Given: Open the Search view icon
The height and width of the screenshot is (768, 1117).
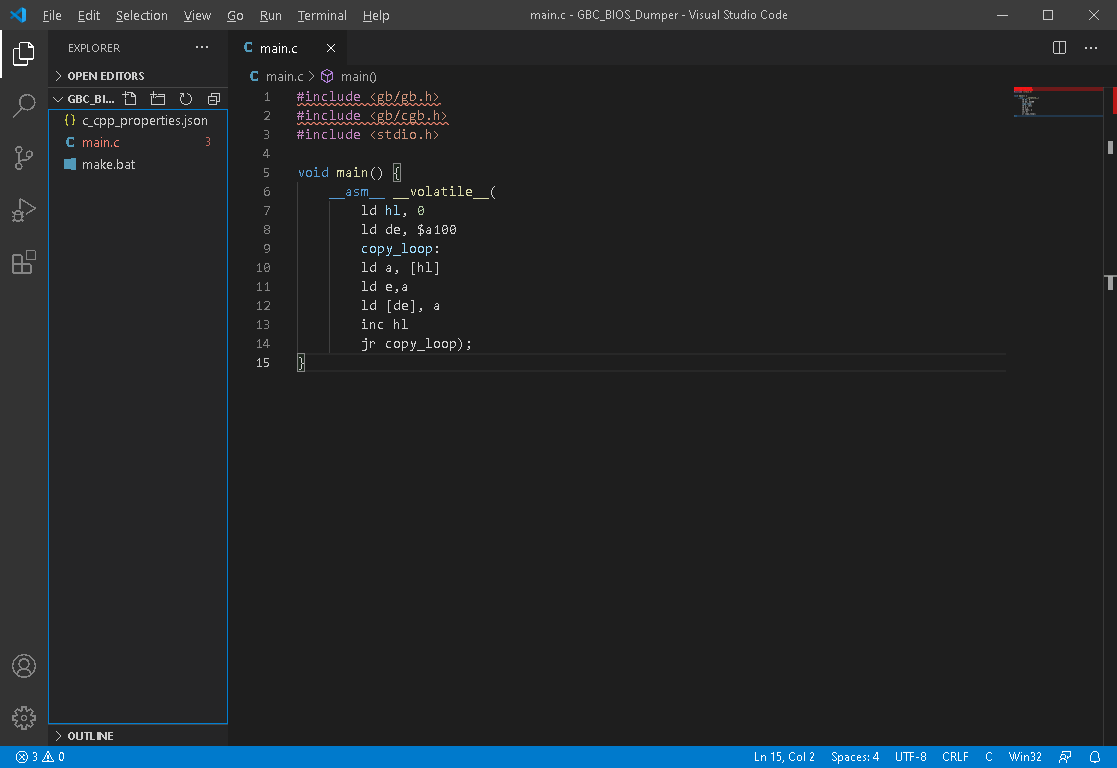Looking at the screenshot, I should (24, 105).
